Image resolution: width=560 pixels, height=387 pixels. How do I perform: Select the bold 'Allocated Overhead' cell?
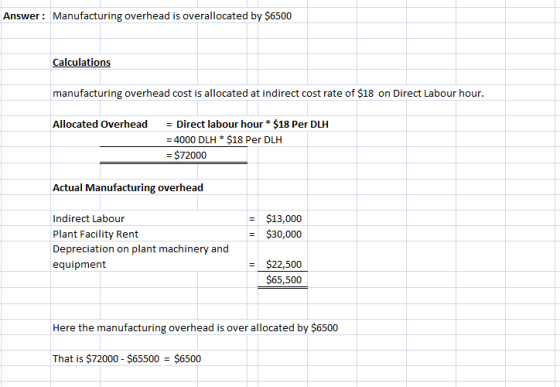coord(100,124)
